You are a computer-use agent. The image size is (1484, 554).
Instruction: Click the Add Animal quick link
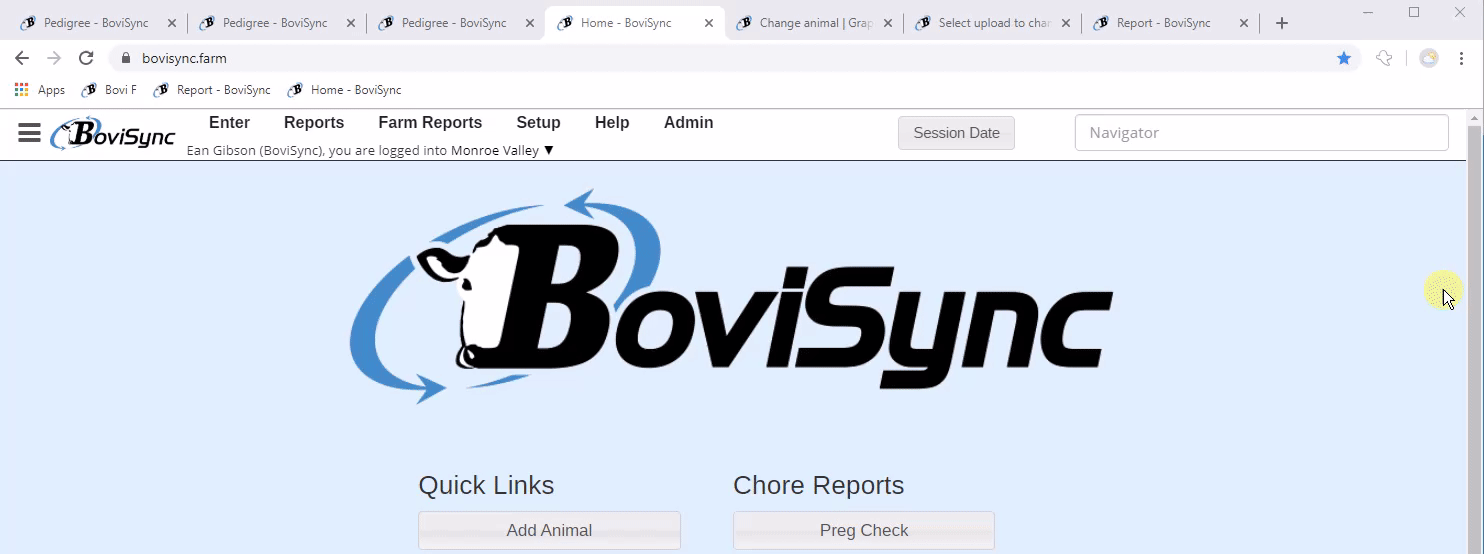(x=549, y=530)
